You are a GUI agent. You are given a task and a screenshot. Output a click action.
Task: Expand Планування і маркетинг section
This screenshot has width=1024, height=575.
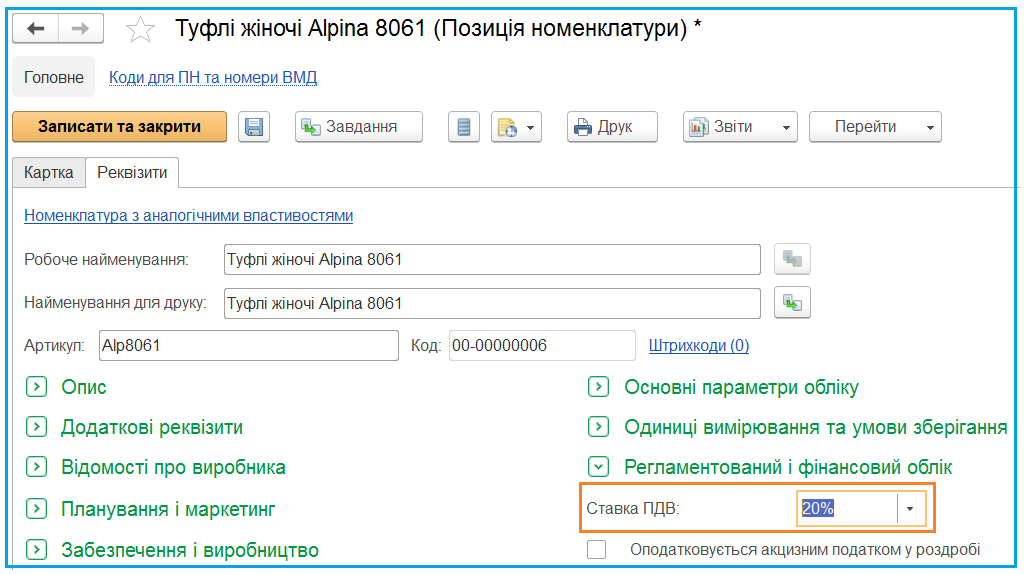pos(37,509)
